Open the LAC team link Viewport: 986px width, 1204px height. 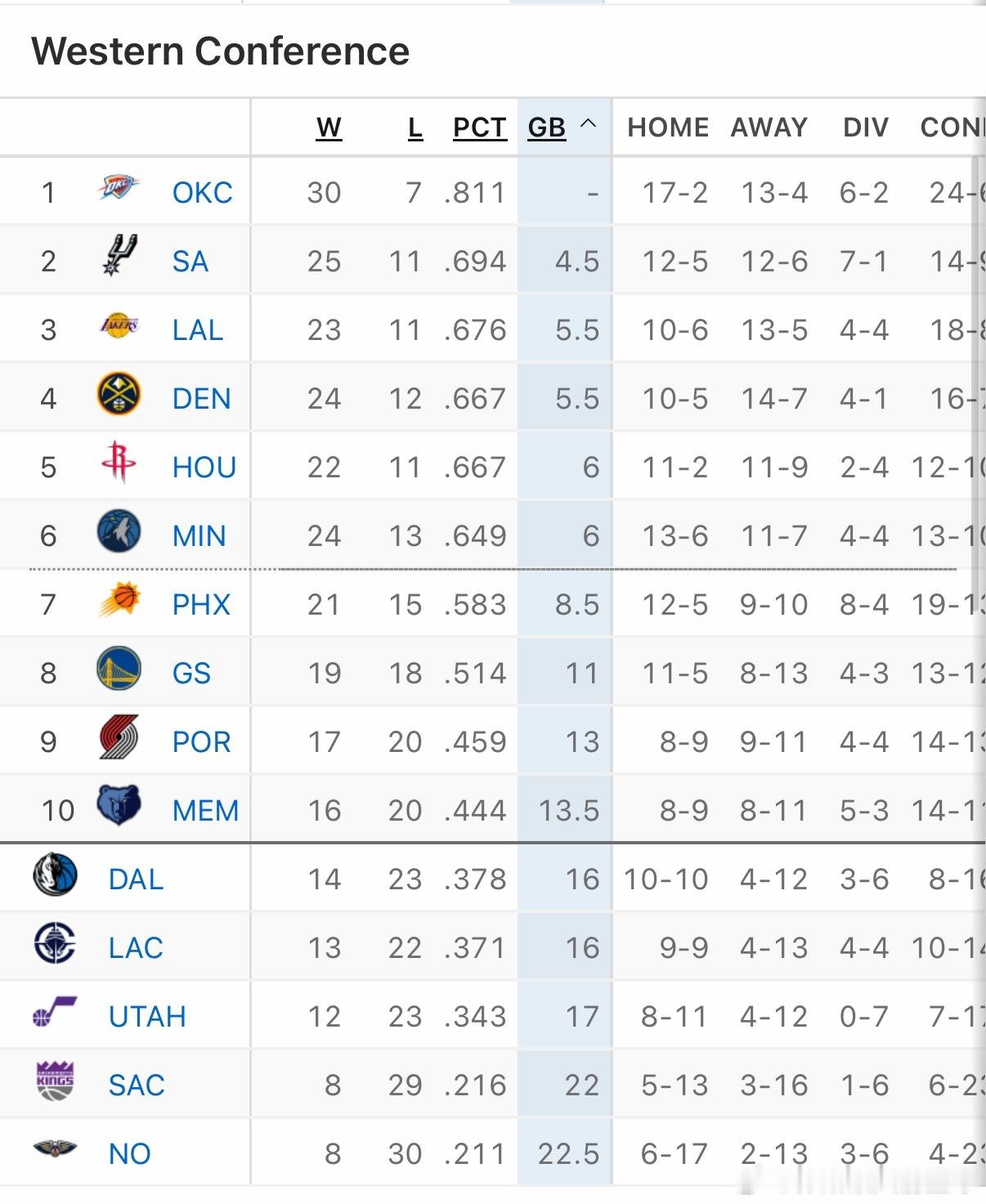(136, 948)
